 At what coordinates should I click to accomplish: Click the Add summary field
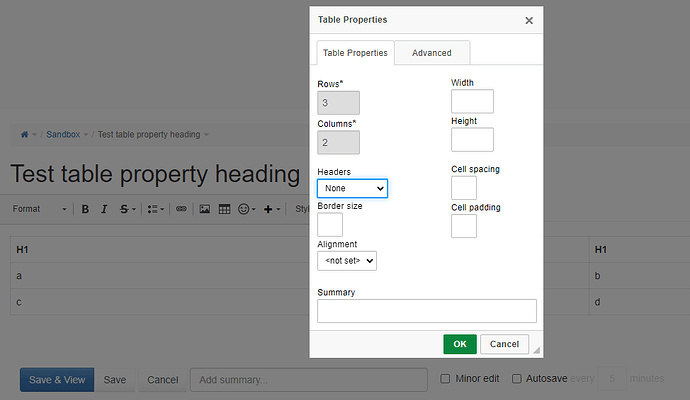click(309, 380)
